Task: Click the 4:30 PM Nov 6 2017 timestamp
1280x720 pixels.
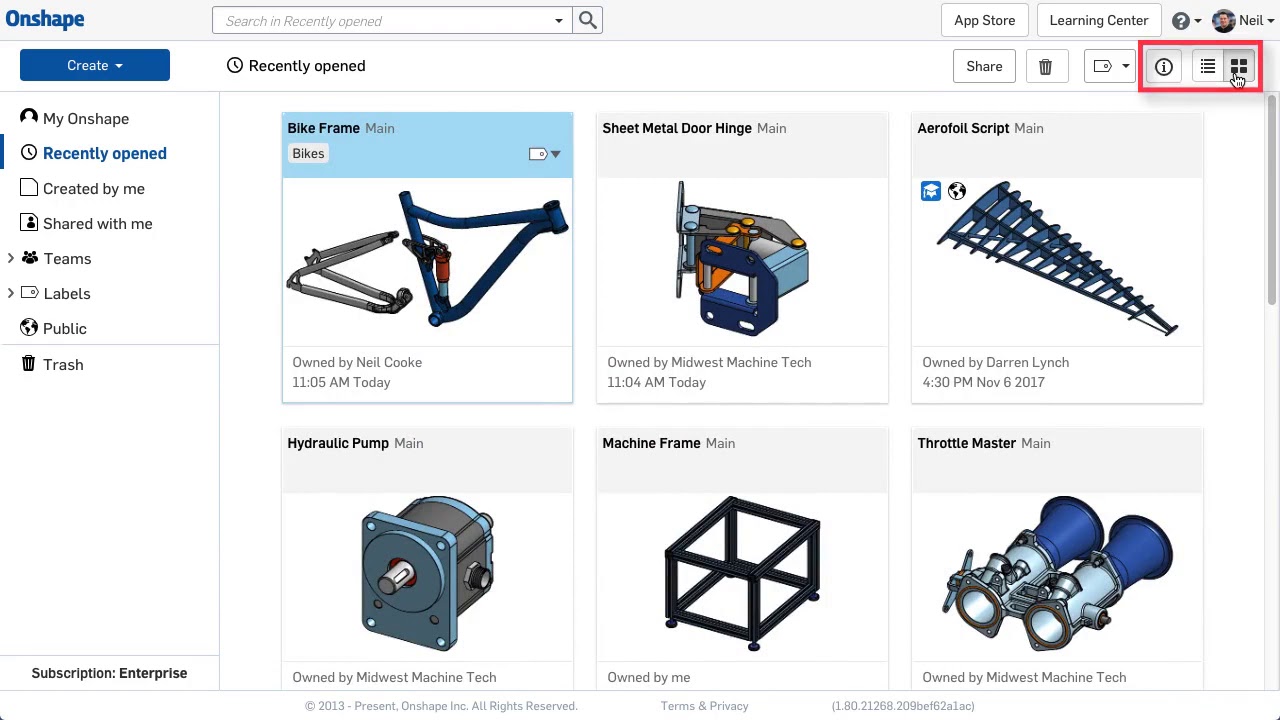Action: point(983,382)
